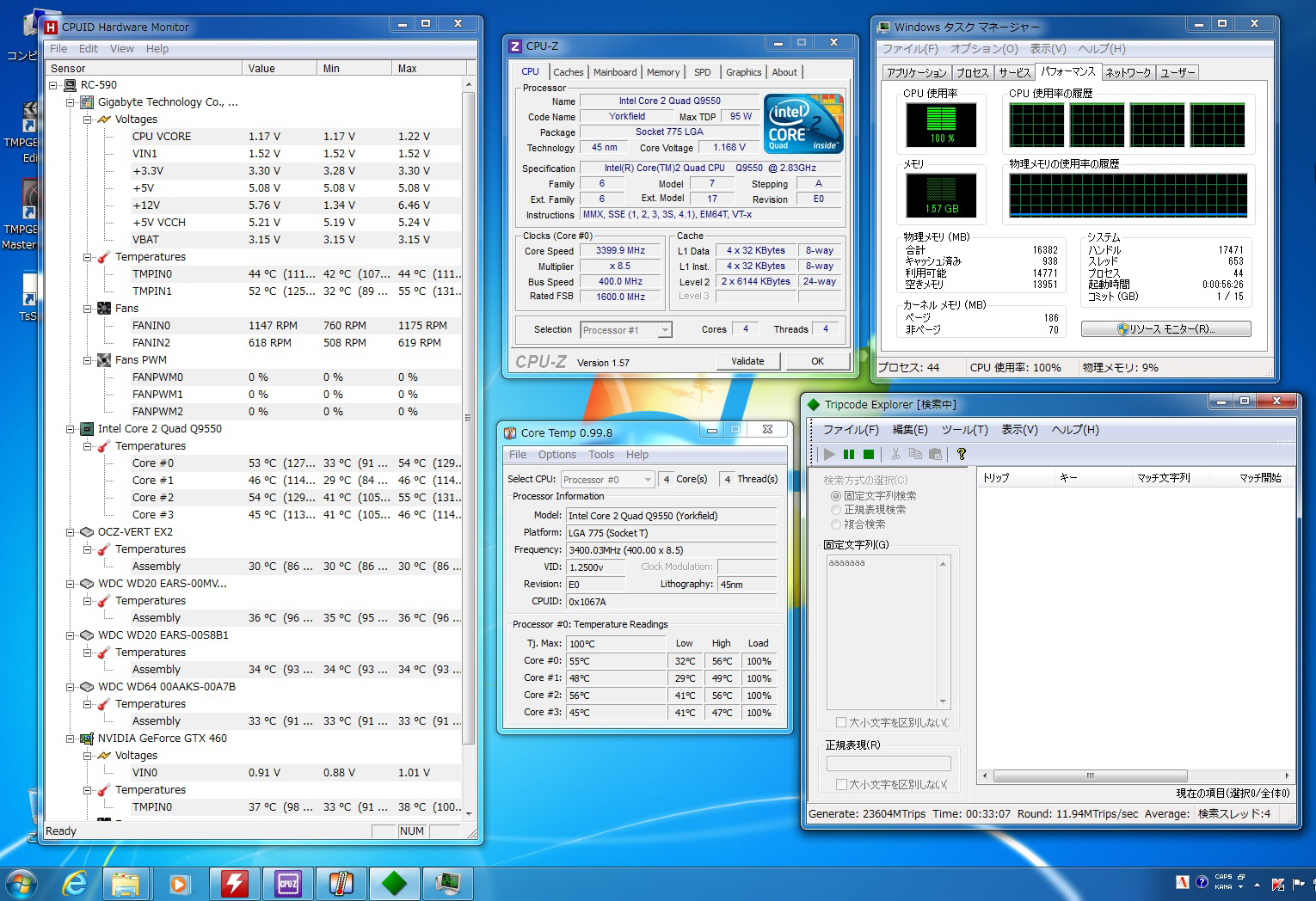Open CPU-Z from the taskbar
This screenshot has height=901, width=1316.
pos(287,883)
